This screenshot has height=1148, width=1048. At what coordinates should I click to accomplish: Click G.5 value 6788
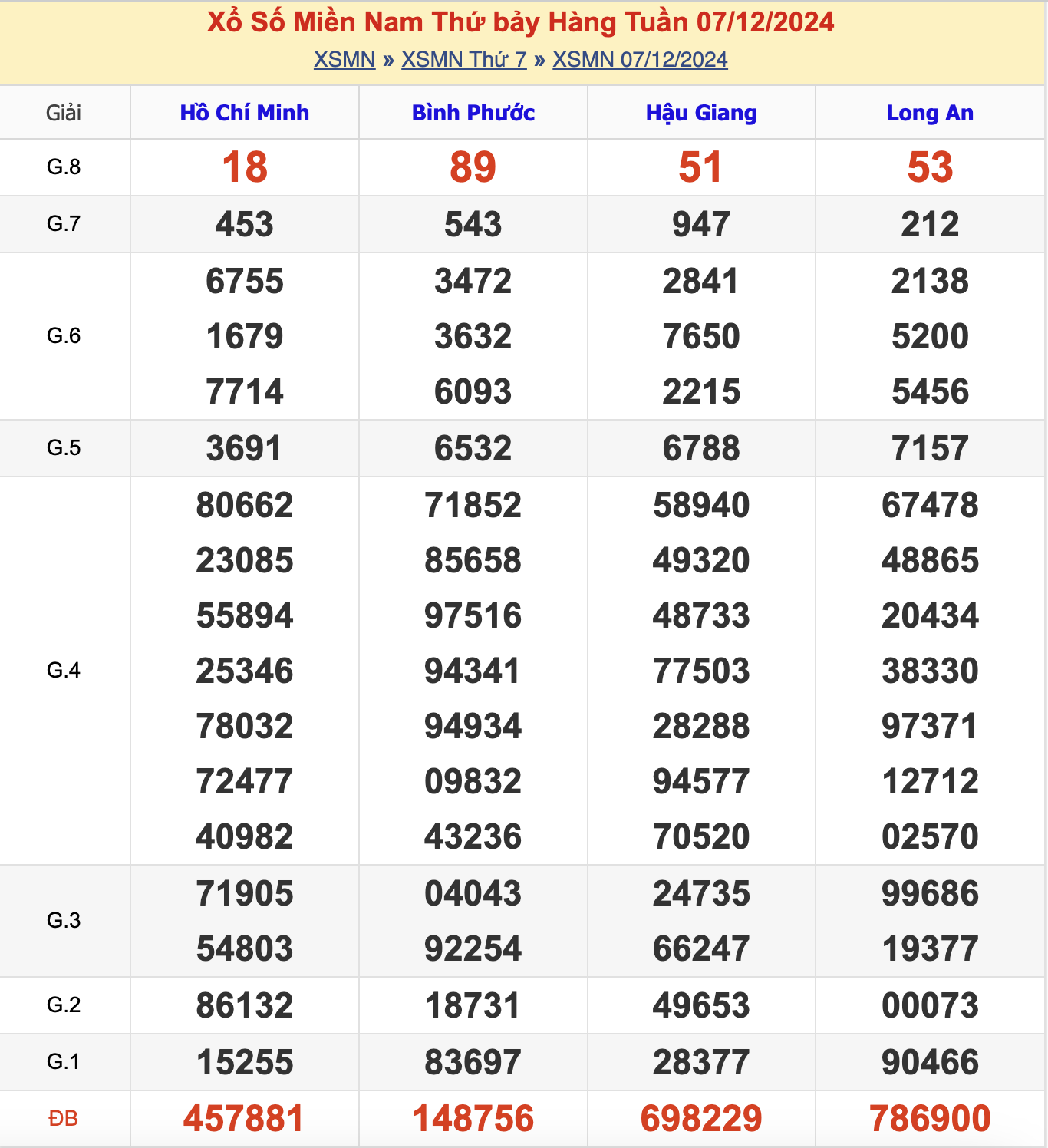(x=701, y=448)
